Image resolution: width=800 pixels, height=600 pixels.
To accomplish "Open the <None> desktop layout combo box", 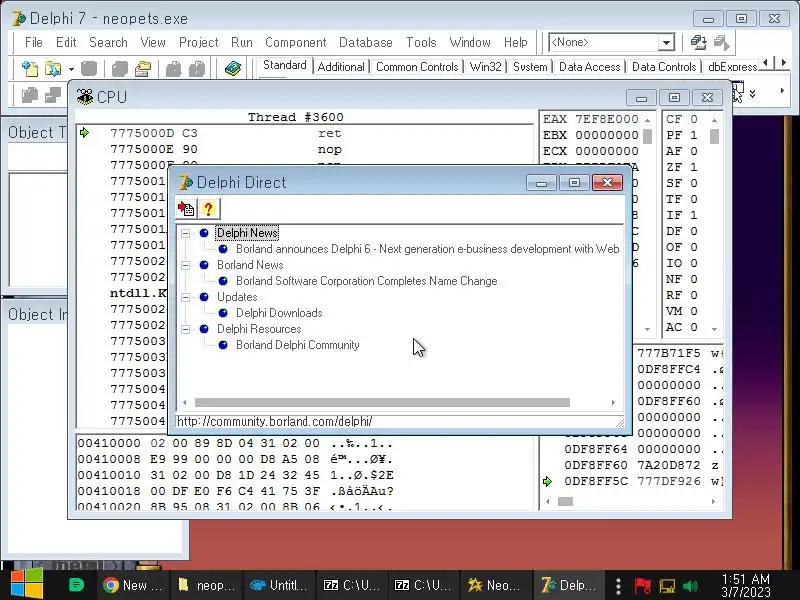I will point(611,42).
